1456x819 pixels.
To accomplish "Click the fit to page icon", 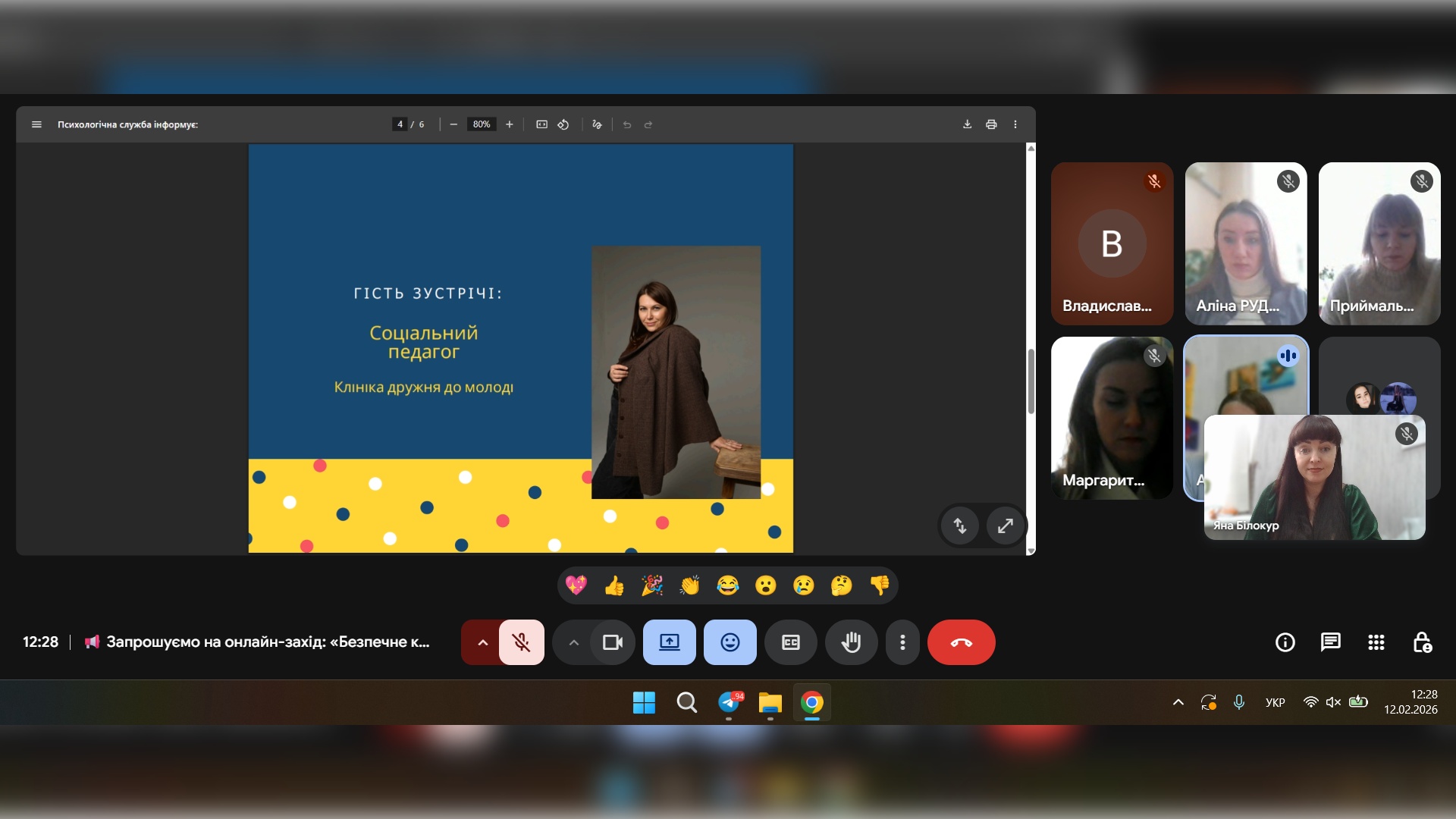I will [x=541, y=124].
